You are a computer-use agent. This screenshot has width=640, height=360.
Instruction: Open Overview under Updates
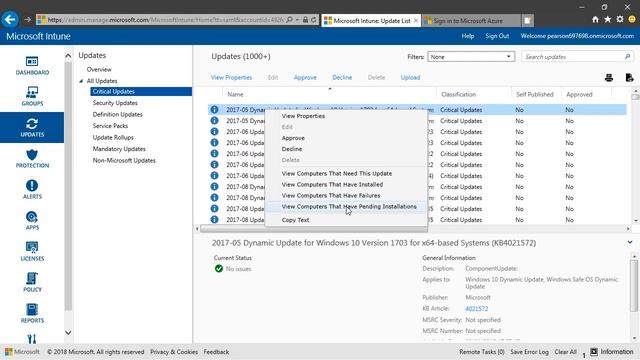coord(99,69)
